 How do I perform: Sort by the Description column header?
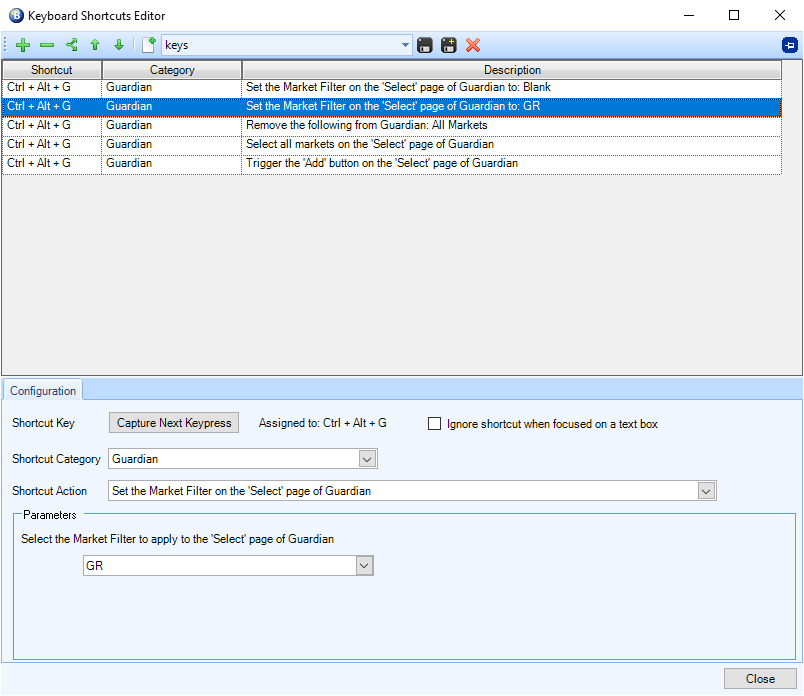pyautogui.click(x=512, y=70)
